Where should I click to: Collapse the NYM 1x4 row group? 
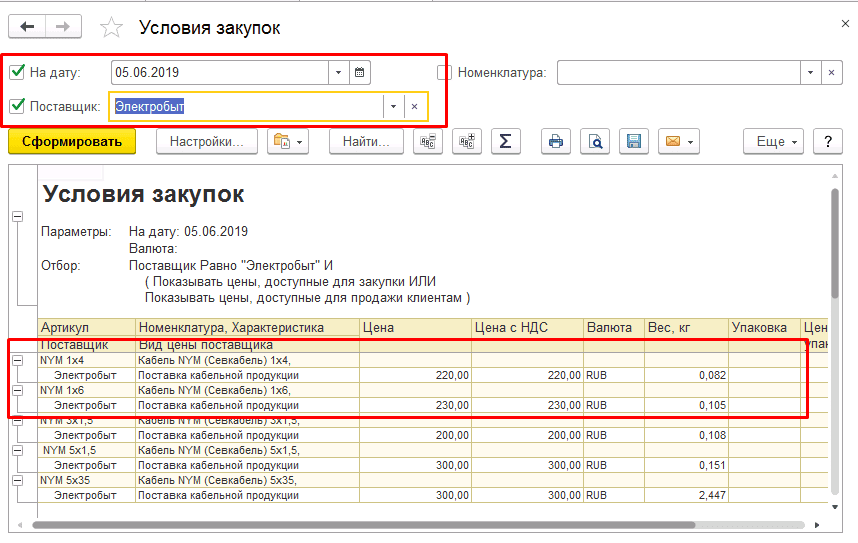coord(17,360)
